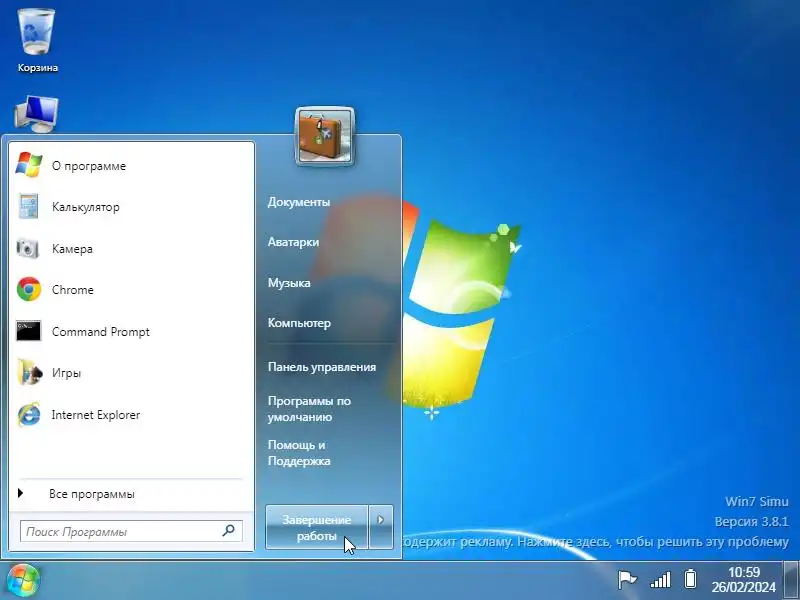Click the Chrome browser icon

point(29,289)
